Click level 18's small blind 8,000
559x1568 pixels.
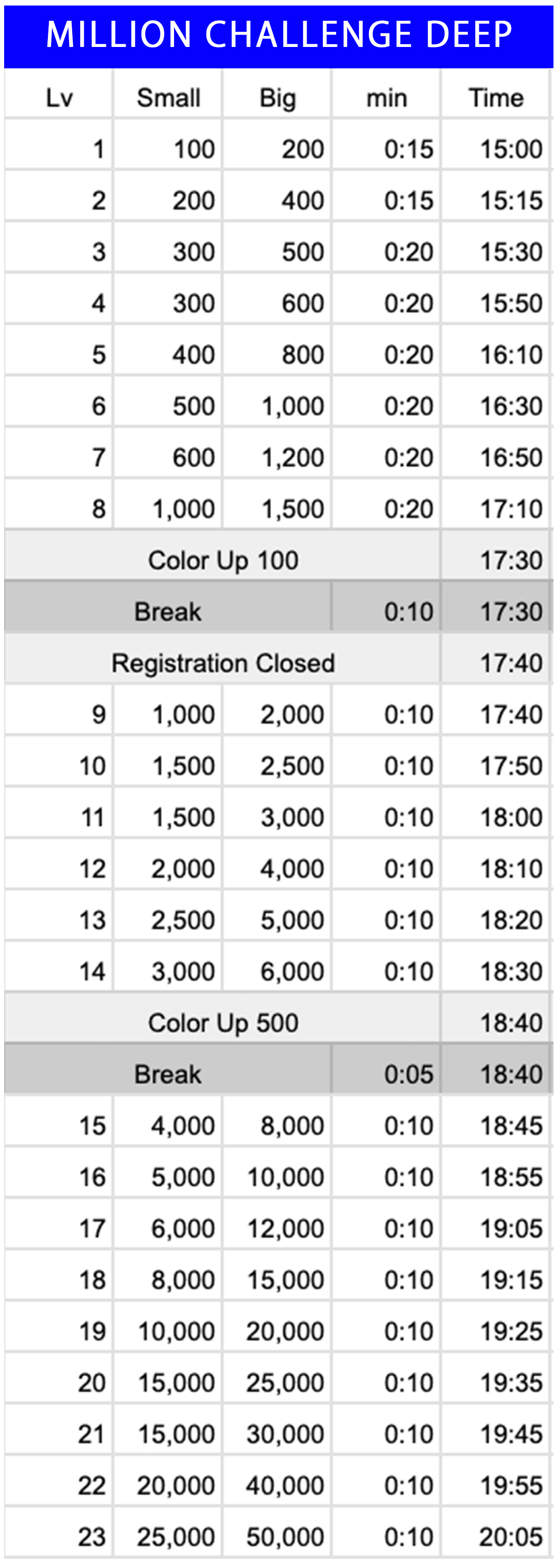pos(183,1280)
